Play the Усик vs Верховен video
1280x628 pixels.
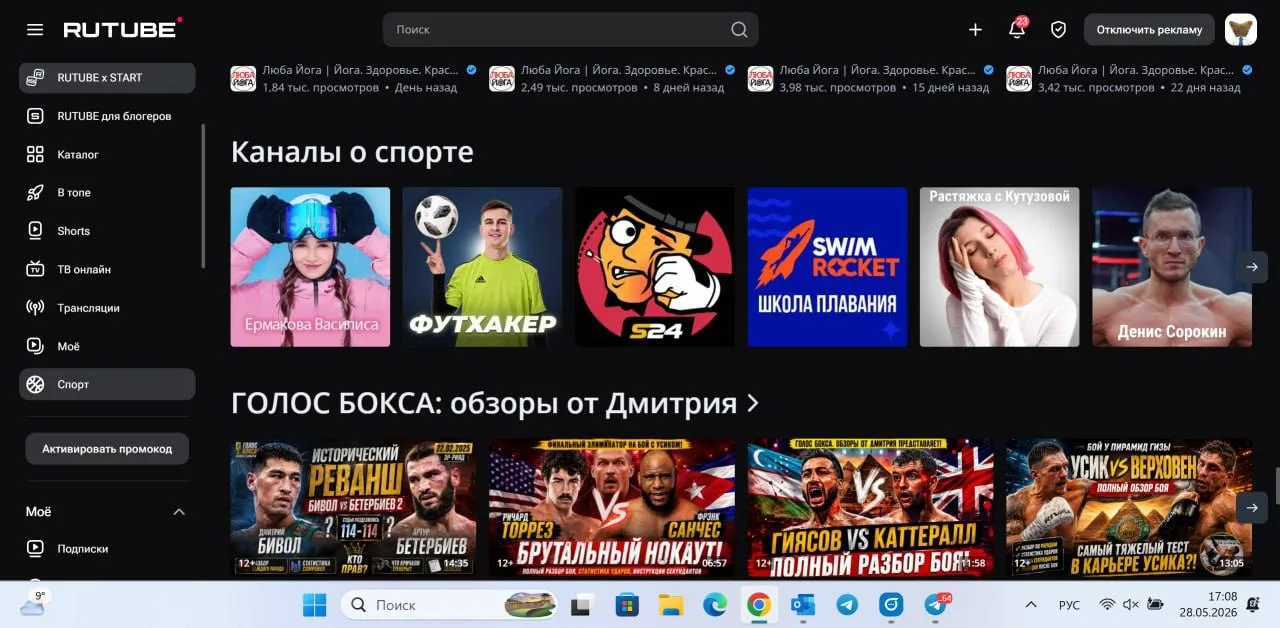[x=1129, y=507]
